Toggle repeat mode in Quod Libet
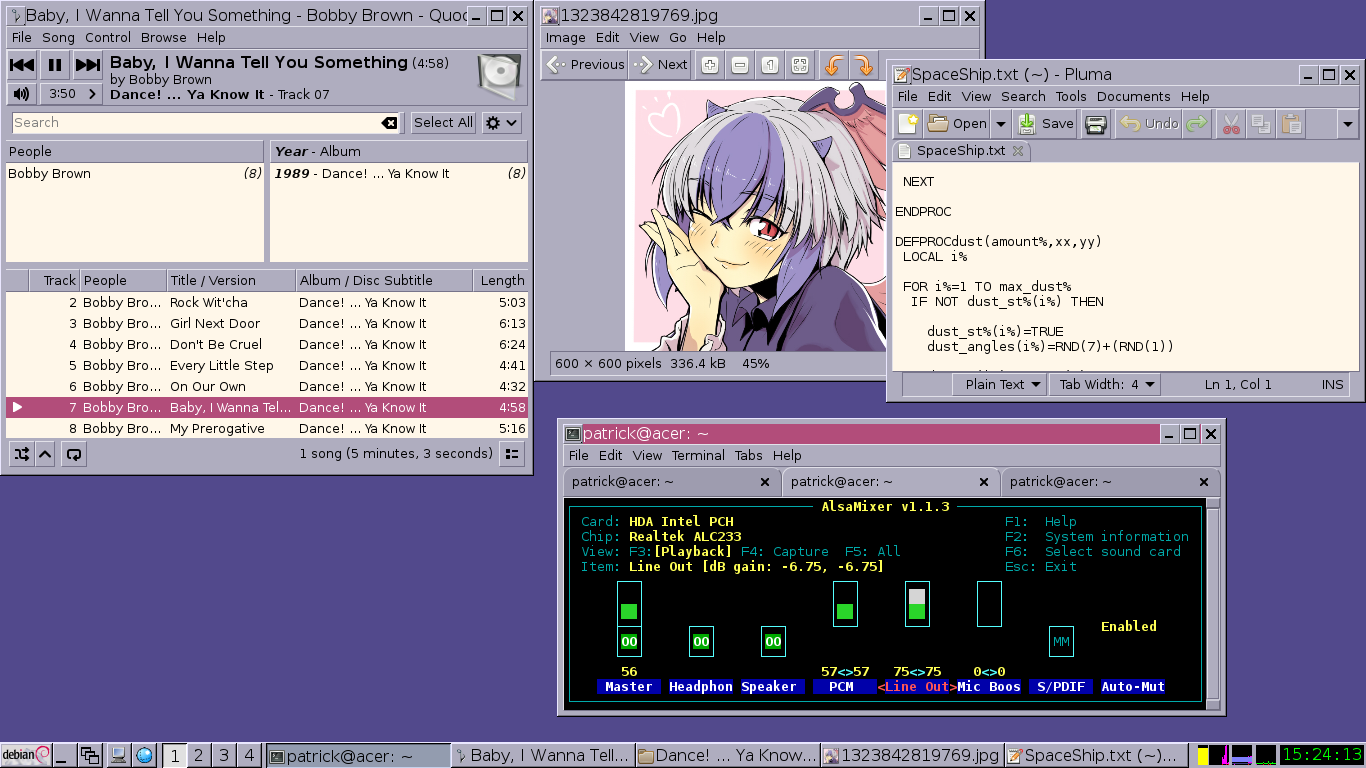This screenshot has width=1366, height=768. point(73,454)
